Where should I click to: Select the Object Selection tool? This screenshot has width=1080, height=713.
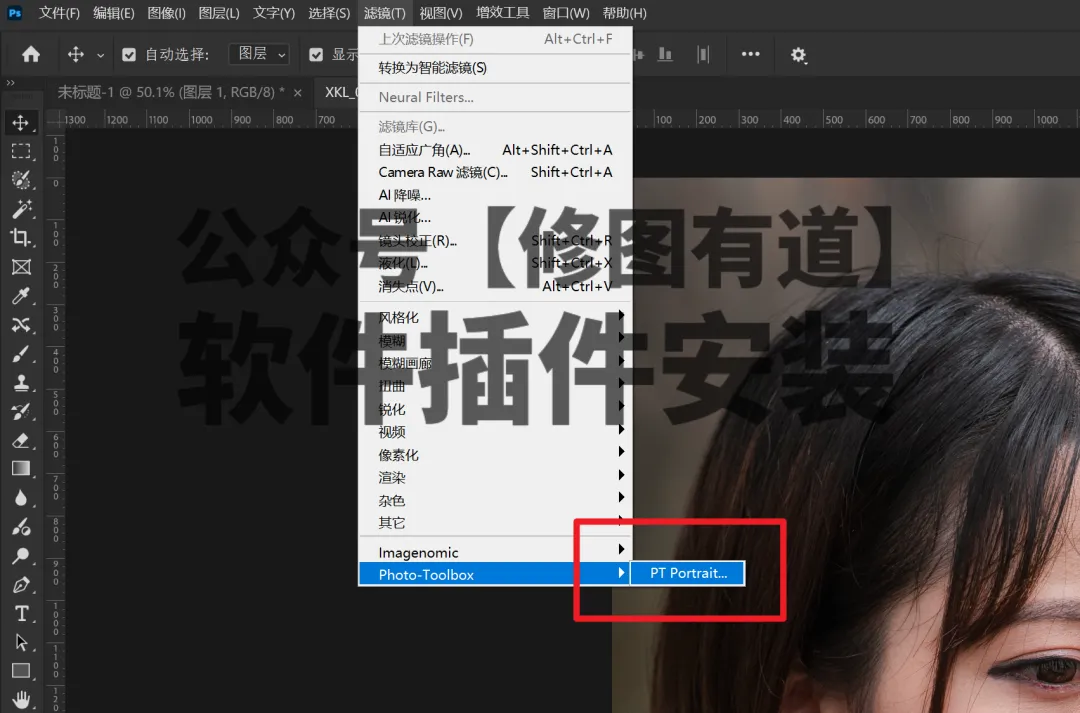click(x=21, y=180)
